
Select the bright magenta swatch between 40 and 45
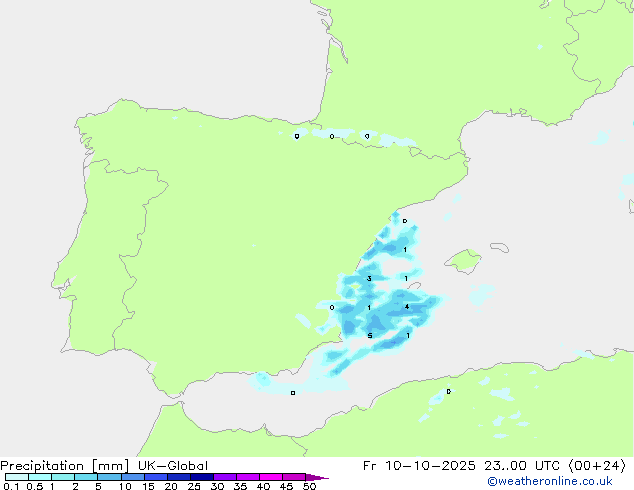coord(271,477)
